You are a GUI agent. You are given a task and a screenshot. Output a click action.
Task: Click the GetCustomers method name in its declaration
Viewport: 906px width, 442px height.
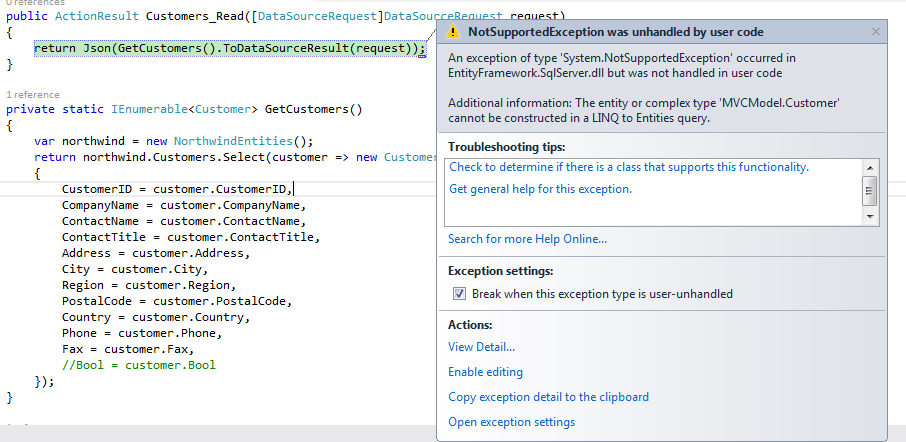[309, 109]
